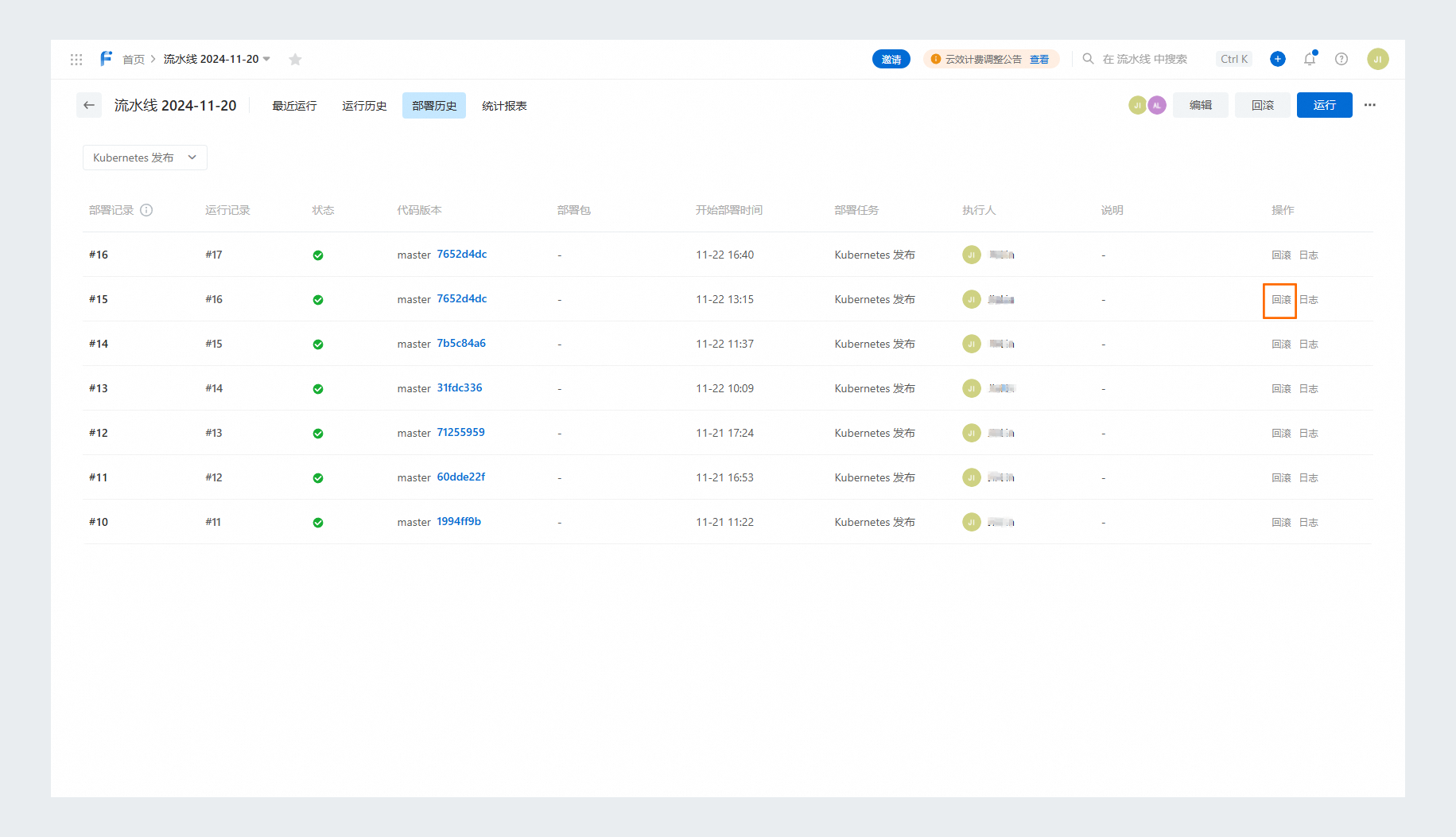
Task: Switch to the 最近运行 tab
Action: click(294, 106)
